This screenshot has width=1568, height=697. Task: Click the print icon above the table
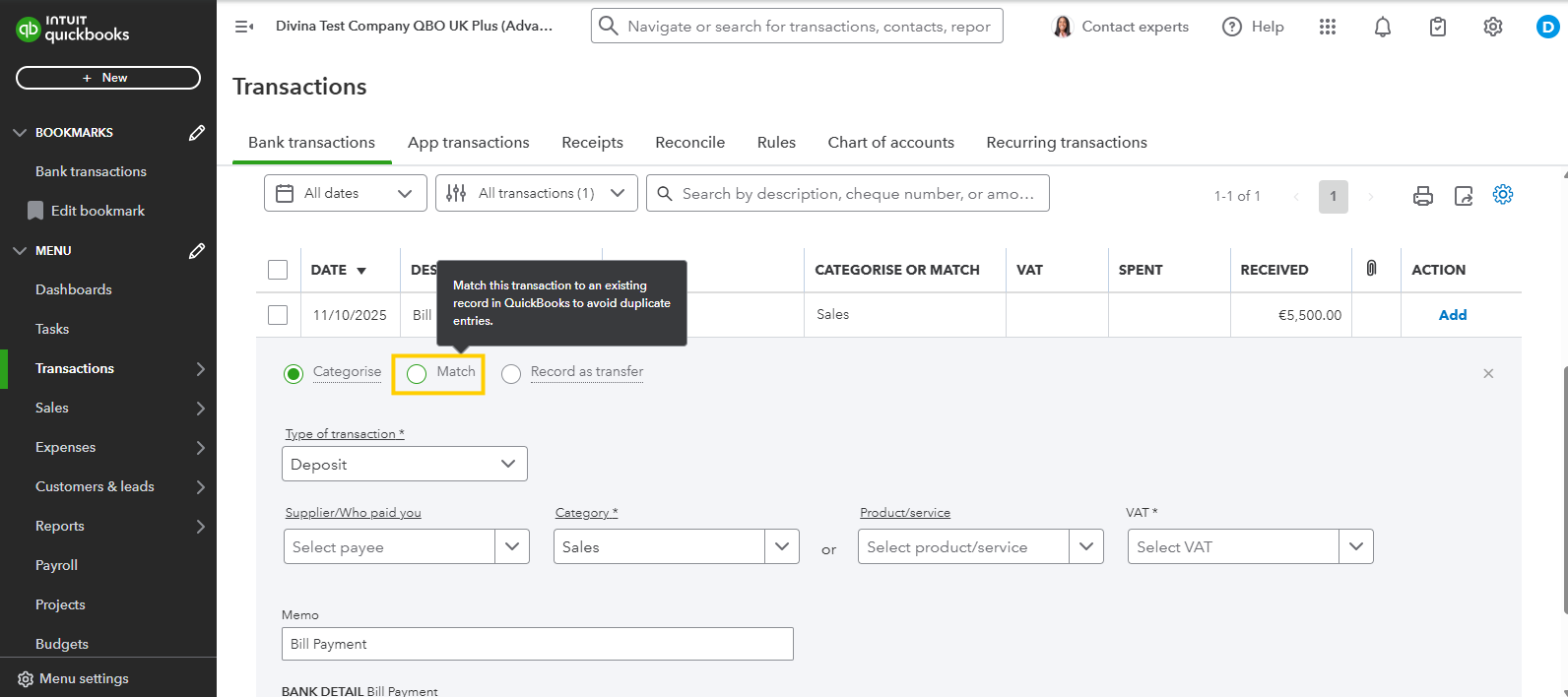pyautogui.click(x=1423, y=196)
